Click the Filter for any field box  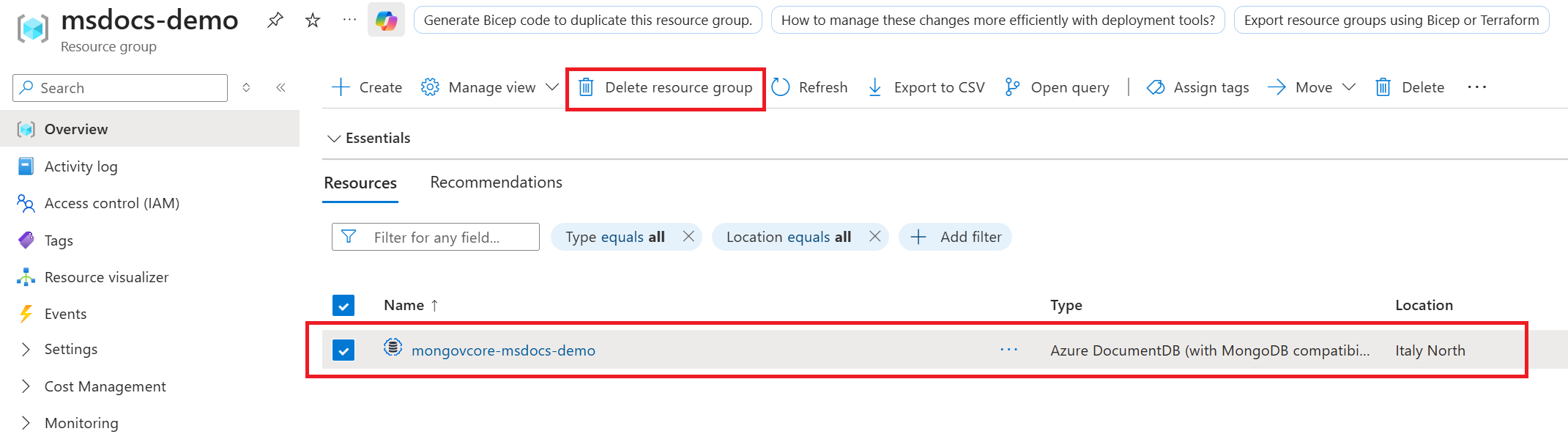(447, 237)
